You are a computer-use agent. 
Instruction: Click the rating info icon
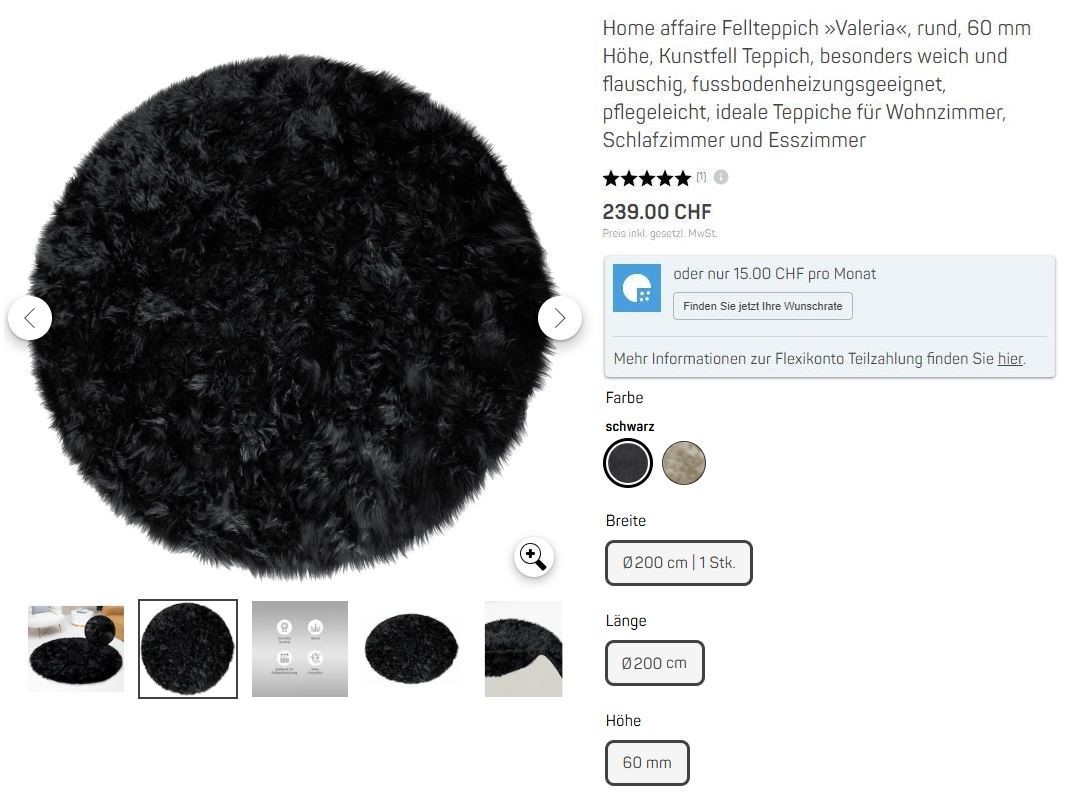point(720,177)
